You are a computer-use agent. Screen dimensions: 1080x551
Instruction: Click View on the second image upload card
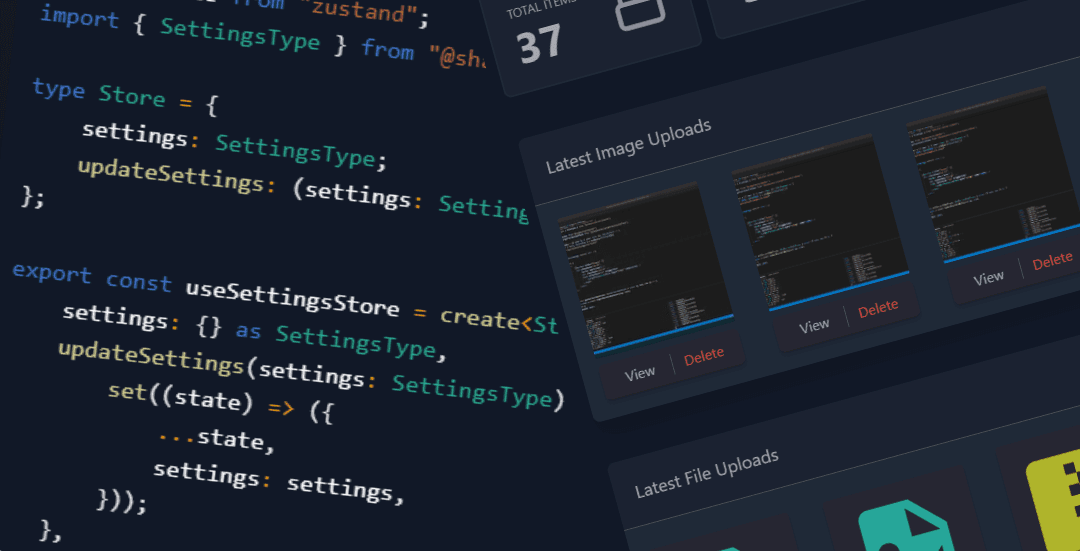coord(813,325)
